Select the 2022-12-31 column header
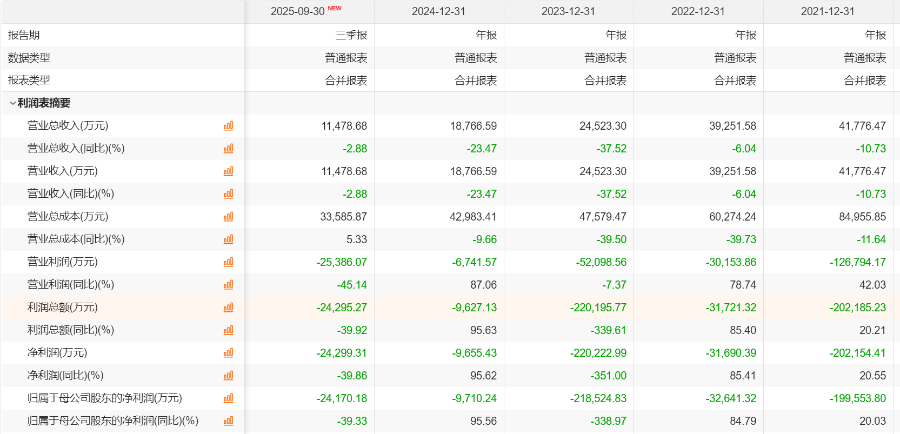Screen dimensions: 900x434 698,12
